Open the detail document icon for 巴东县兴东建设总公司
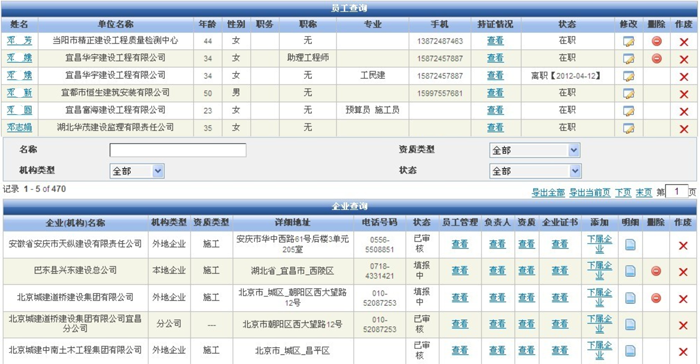 pyautogui.click(x=630, y=271)
